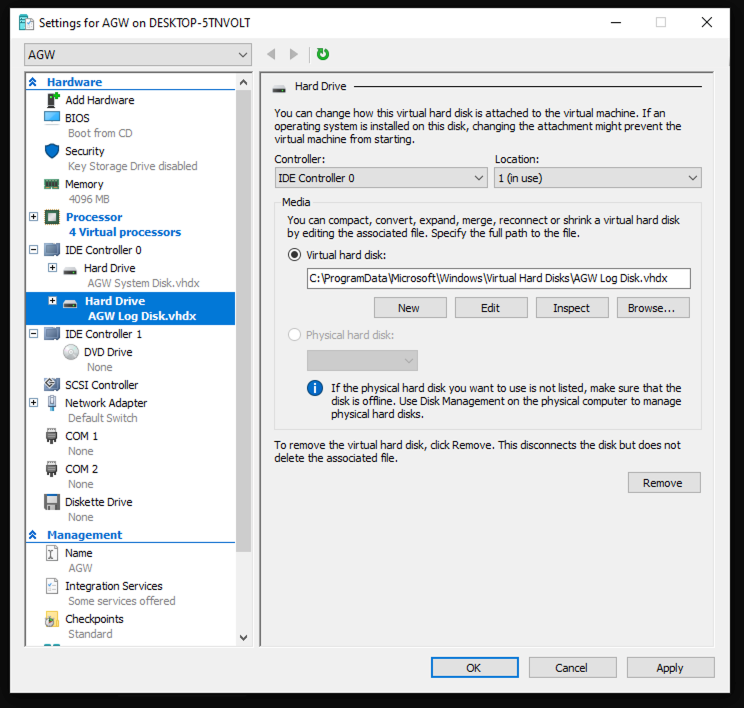Click the Security shield icon
This screenshot has width=744, height=708.
pyautogui.click(x=53, y=151)
